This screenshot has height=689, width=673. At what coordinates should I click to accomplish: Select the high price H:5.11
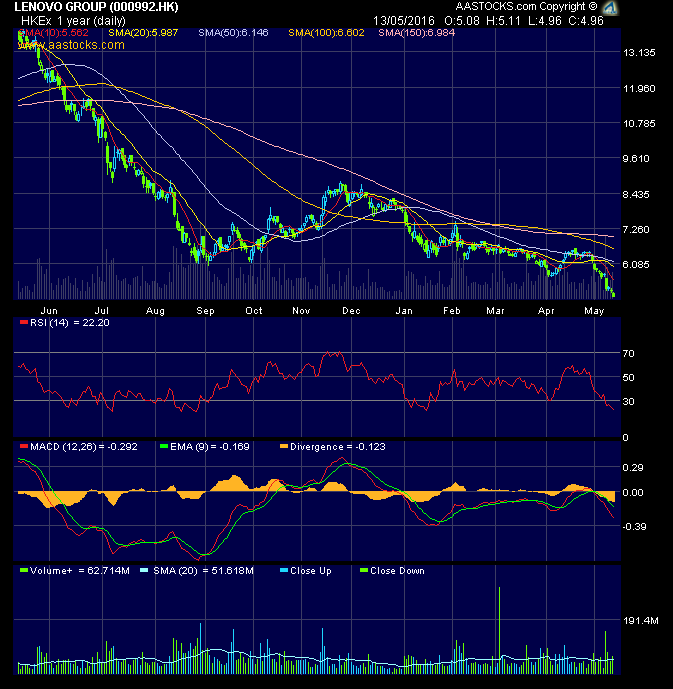(x=503, y=21)
